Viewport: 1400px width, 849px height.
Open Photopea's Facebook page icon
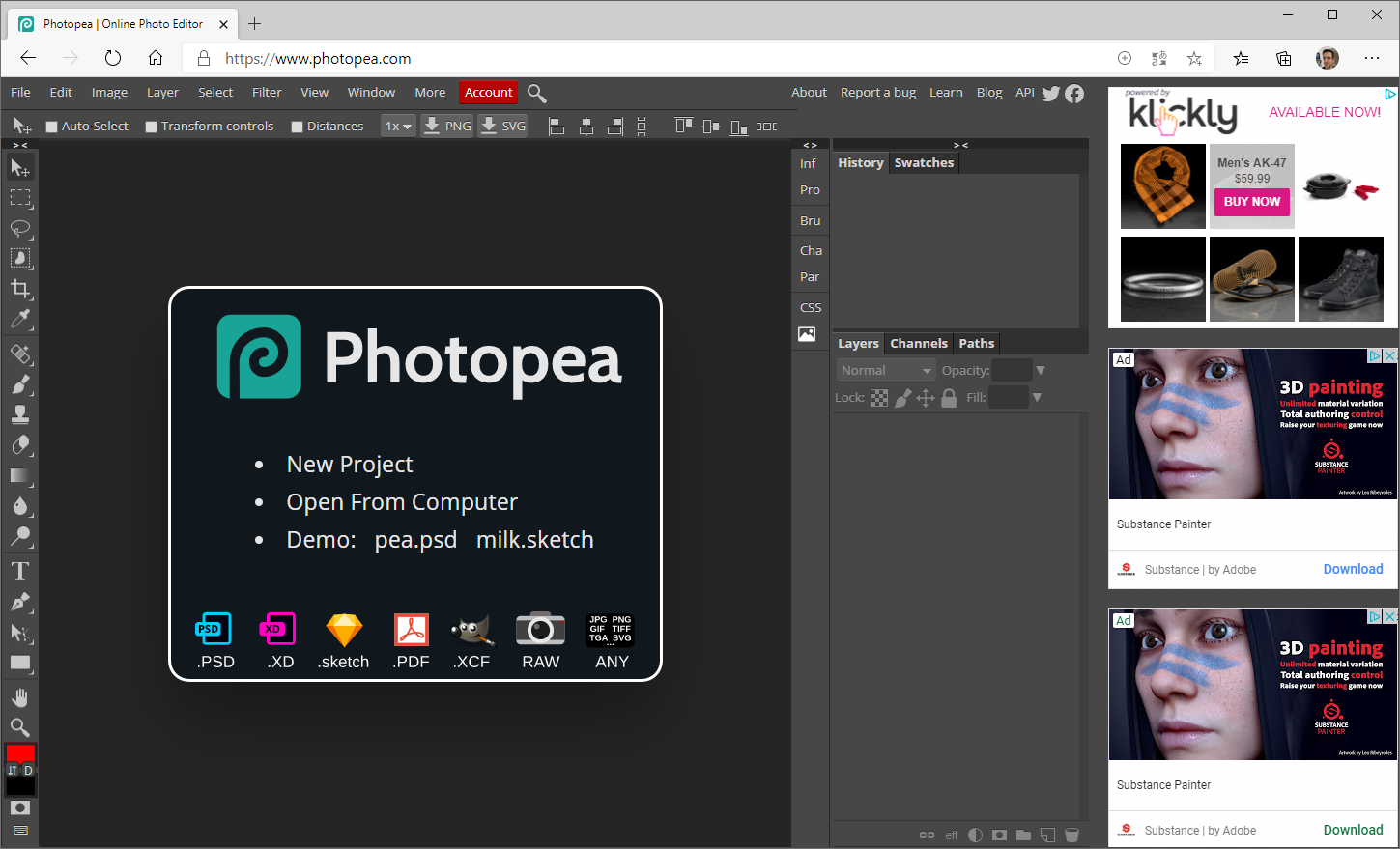[x=1074, y=94]
